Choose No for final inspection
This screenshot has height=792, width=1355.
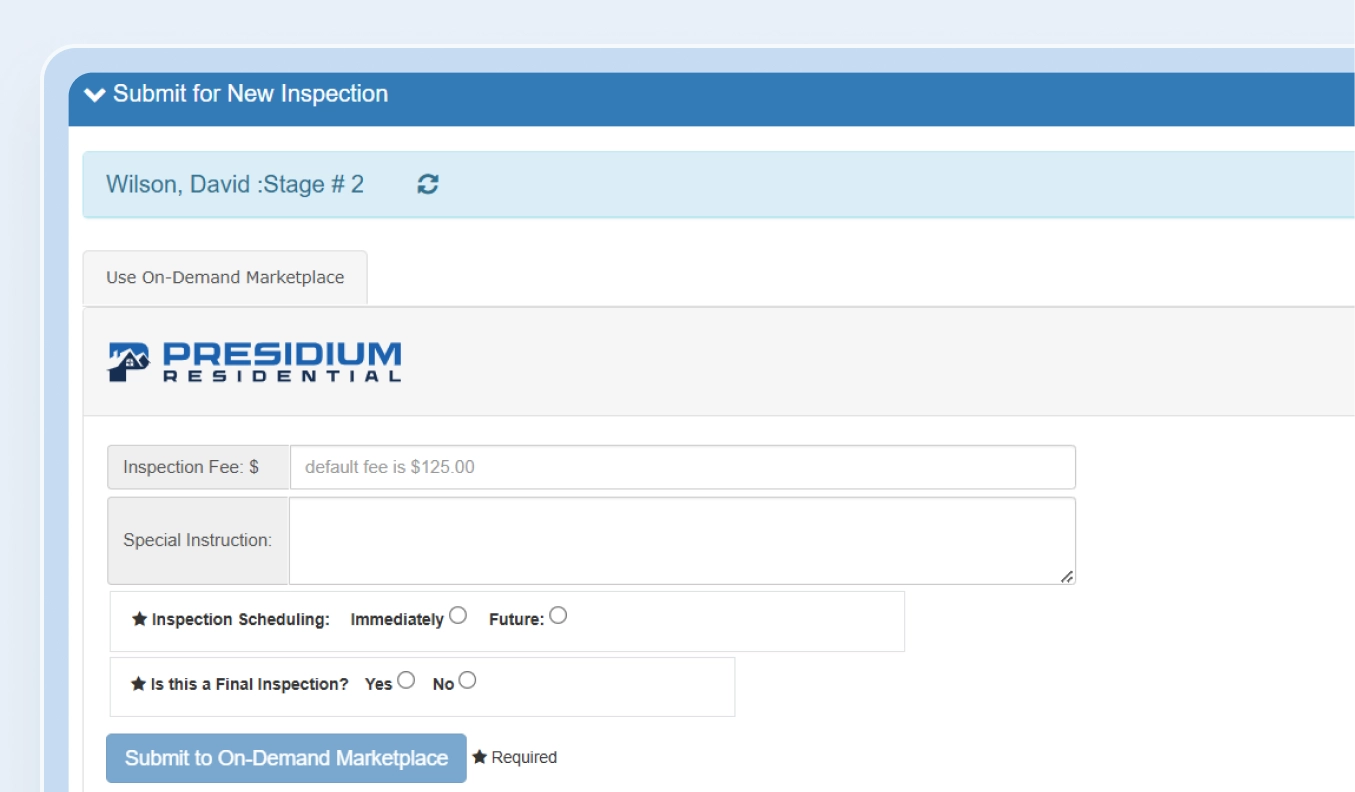467,681
